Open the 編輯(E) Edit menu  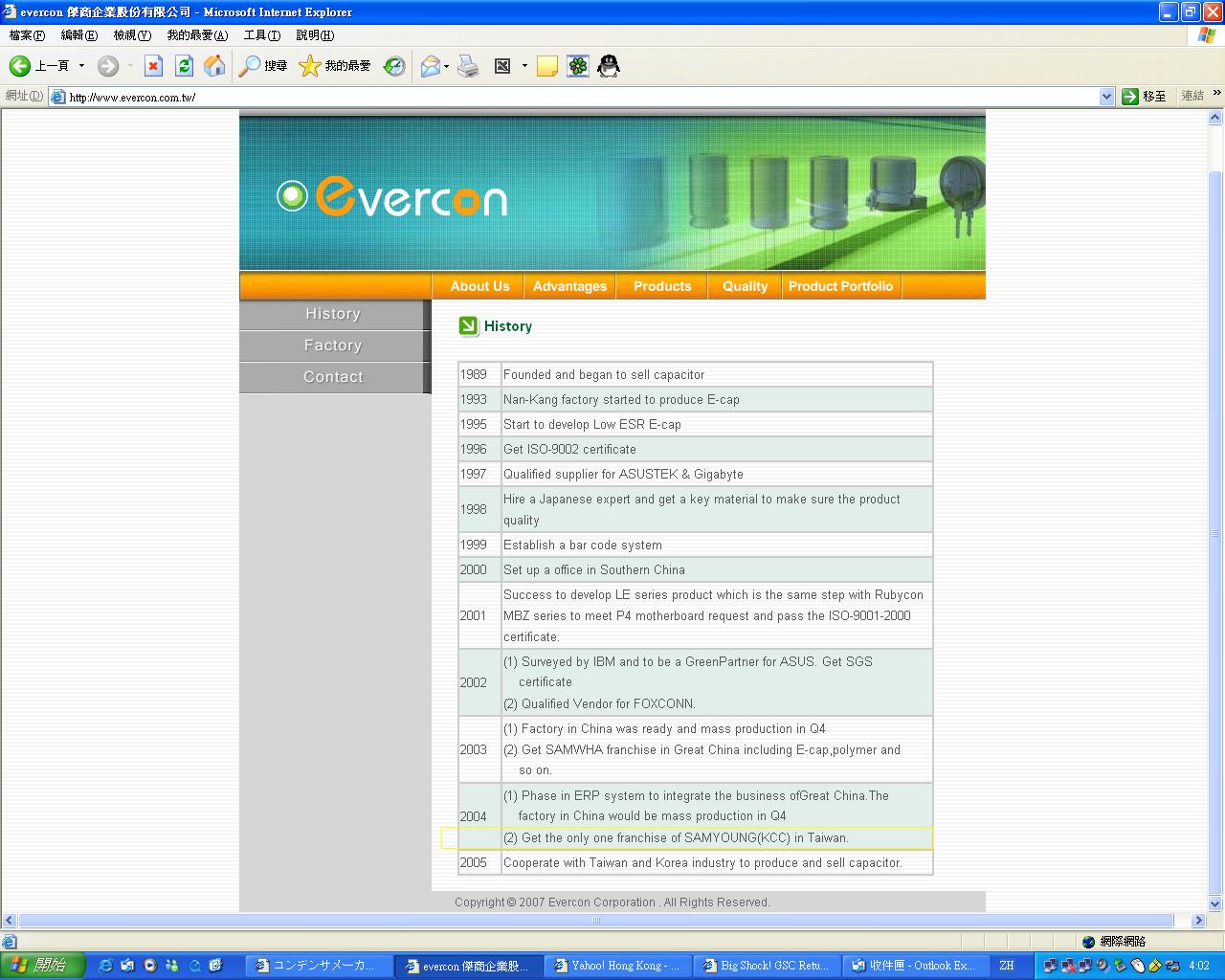pos(79,35)
